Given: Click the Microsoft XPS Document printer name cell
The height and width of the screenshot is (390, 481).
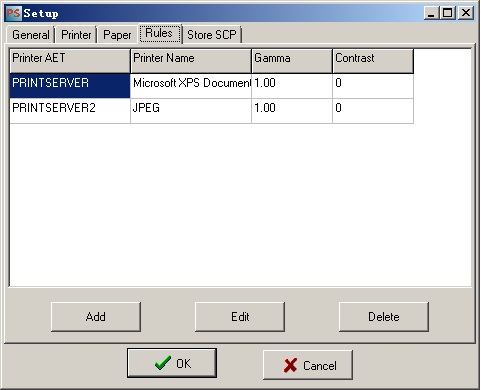Looking at the screenshot, I should (191, 86).
